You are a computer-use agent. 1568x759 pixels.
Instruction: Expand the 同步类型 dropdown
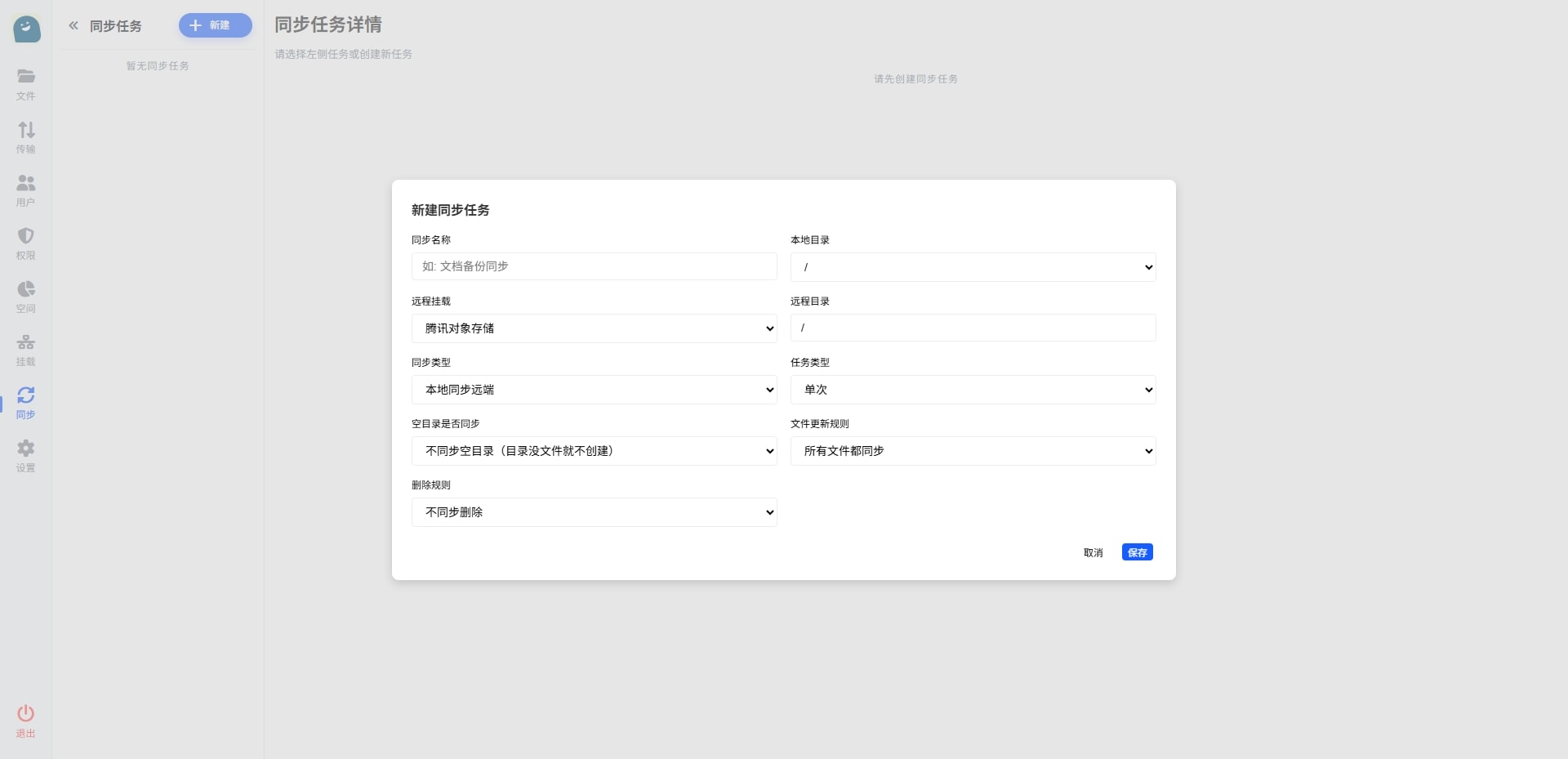coord(594,390)
